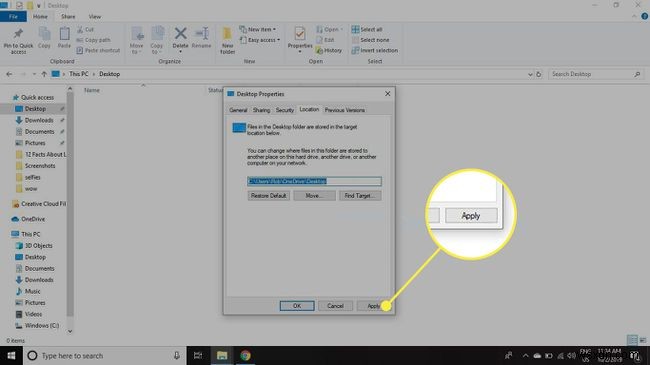650x365 pixels.
Task: Expand the Open dropdown in ribbon
Action: 330,29
